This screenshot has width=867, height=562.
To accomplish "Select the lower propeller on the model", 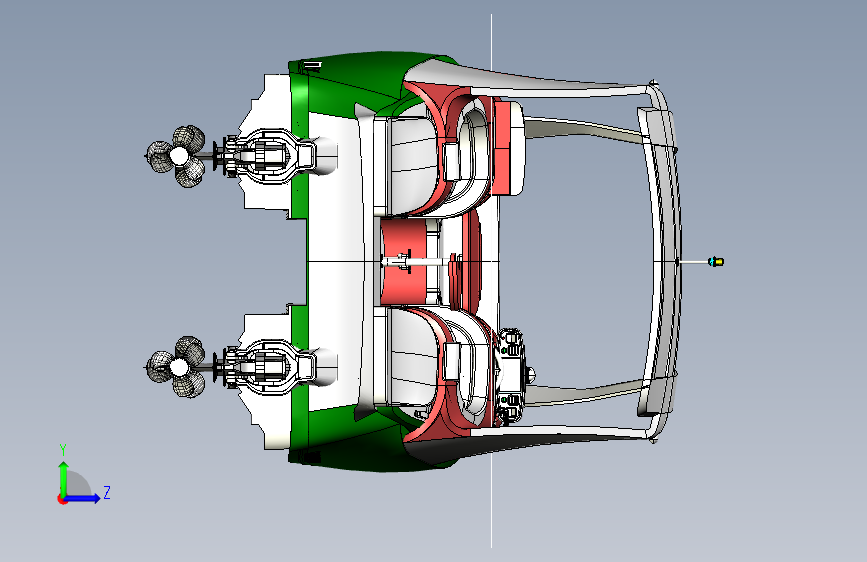I will (177, 367).
